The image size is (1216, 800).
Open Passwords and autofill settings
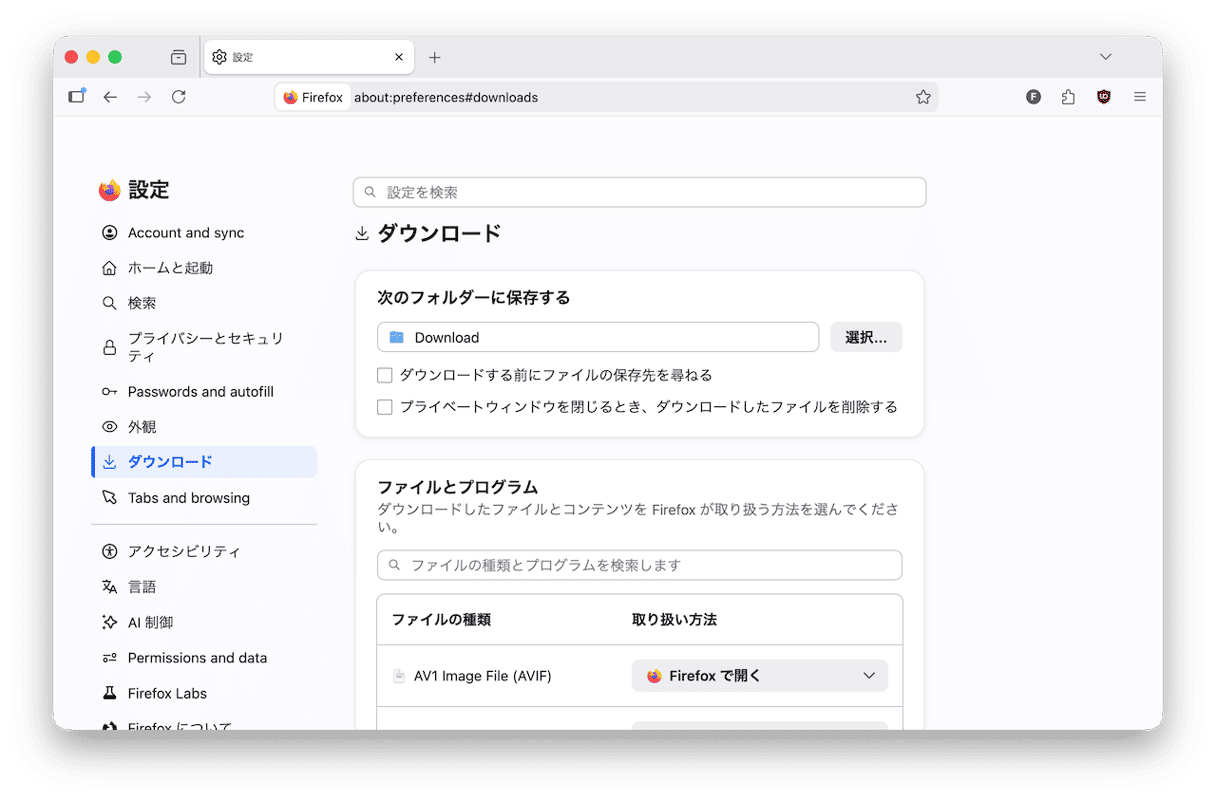coord(204,392)
